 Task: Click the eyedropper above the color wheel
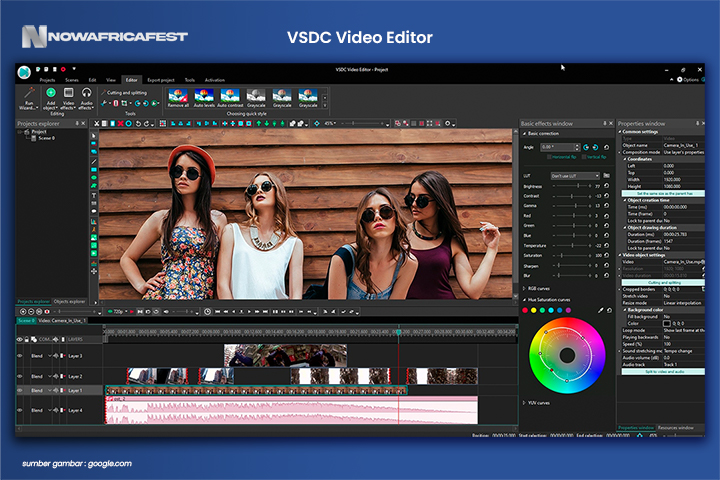(x=600, y=311)
